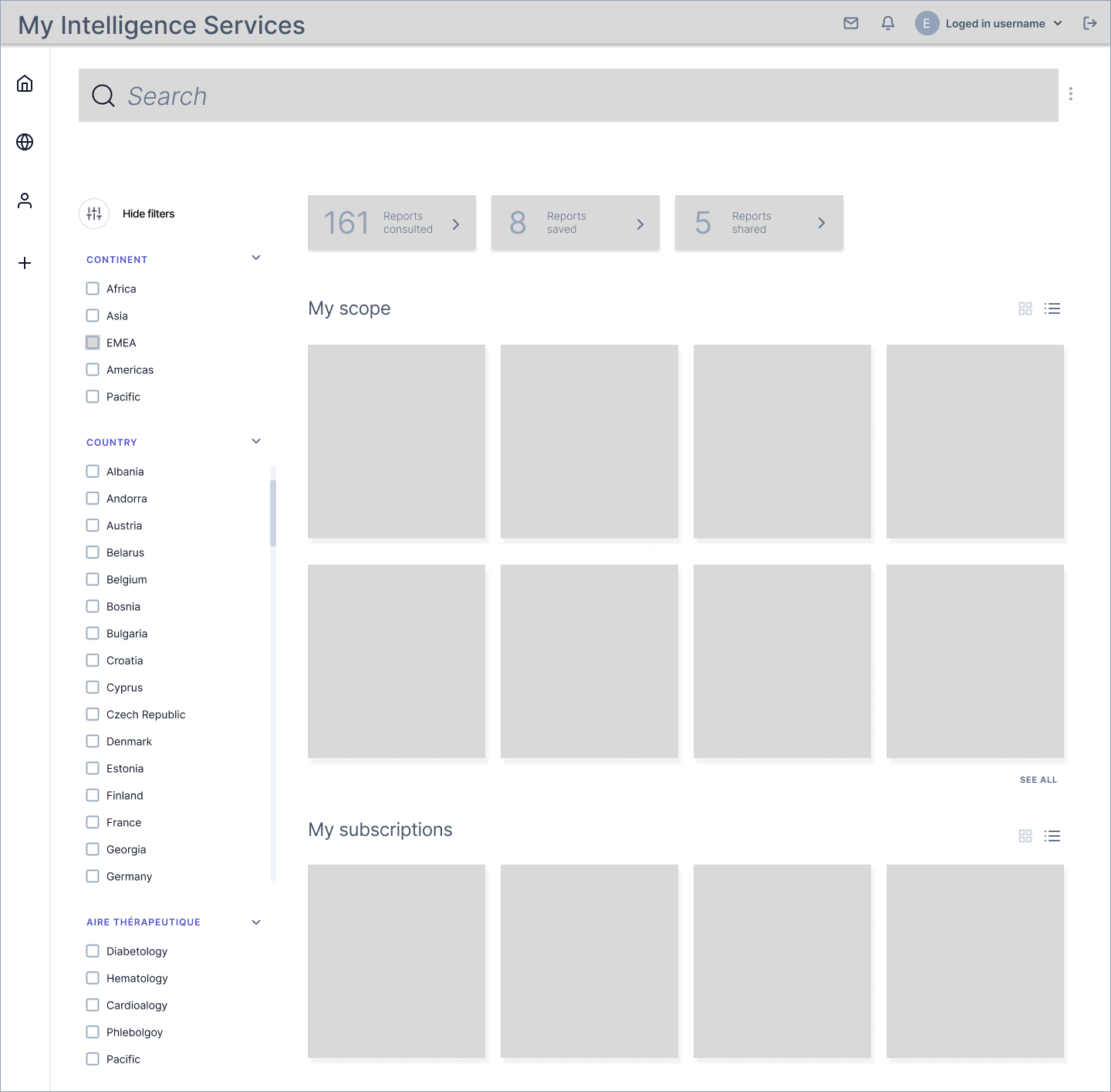The image size is (1111, 1092).
Task: Enable the France country filter
Action: [93, 822]
